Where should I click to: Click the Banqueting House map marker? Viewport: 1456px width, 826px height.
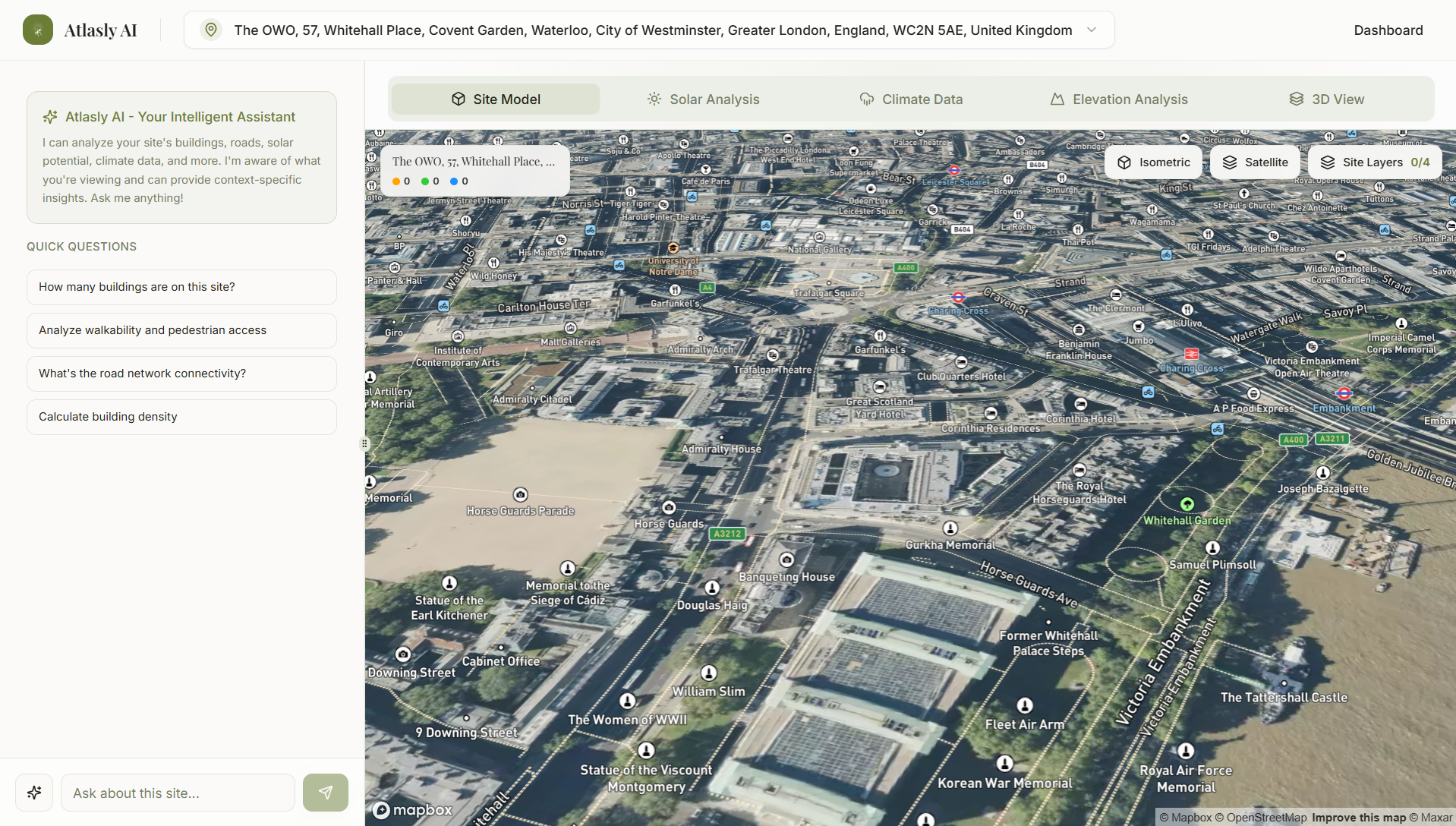point(787,560)
